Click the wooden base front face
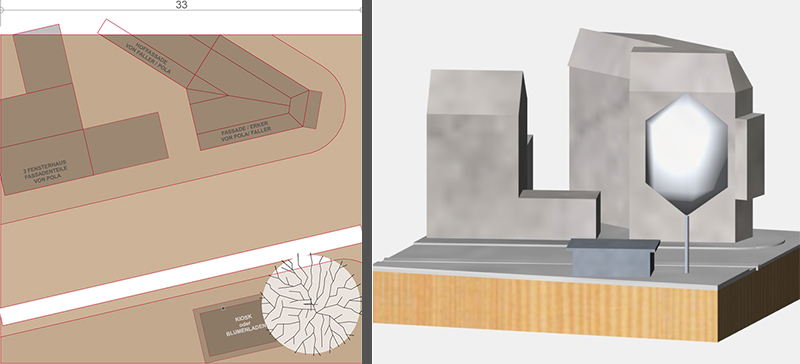 click(x=545, y=305)
